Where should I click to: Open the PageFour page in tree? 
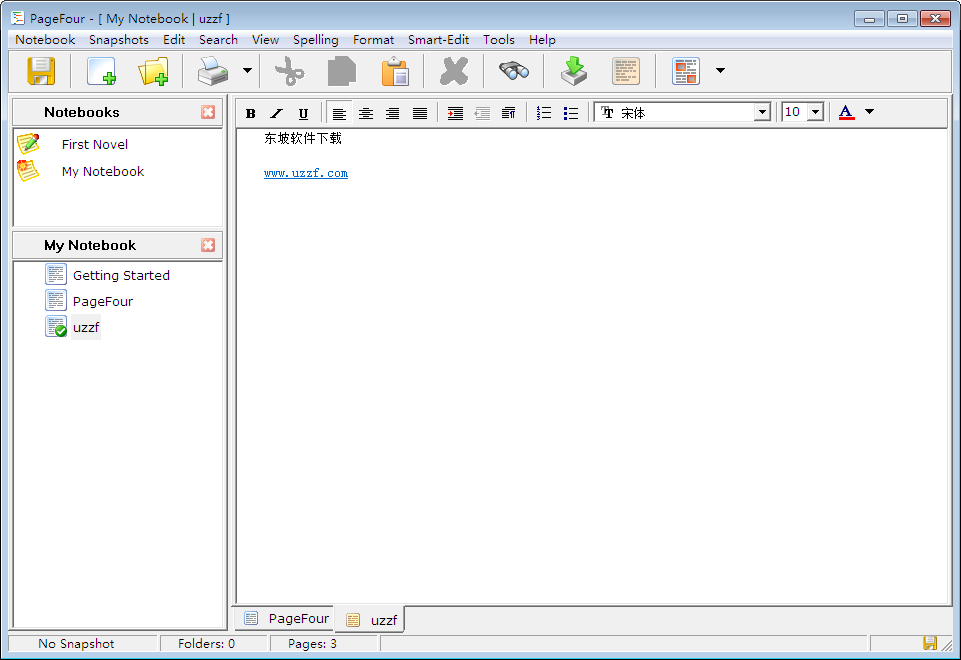click(103, 302)
